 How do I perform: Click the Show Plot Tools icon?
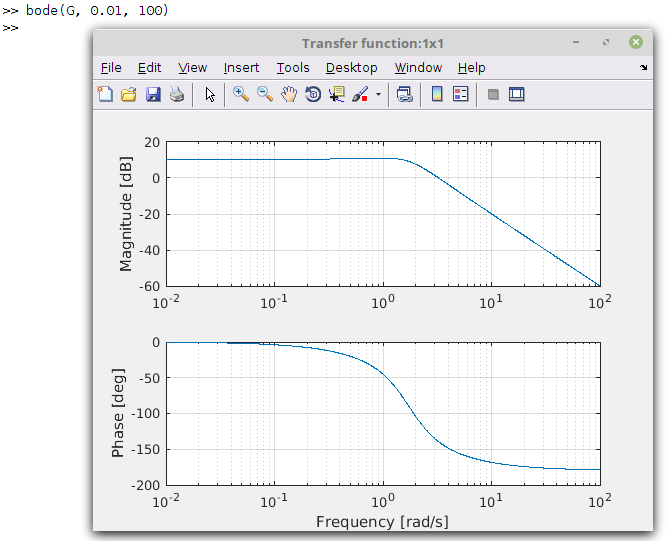pyautogui.click(x=516, y=94)
